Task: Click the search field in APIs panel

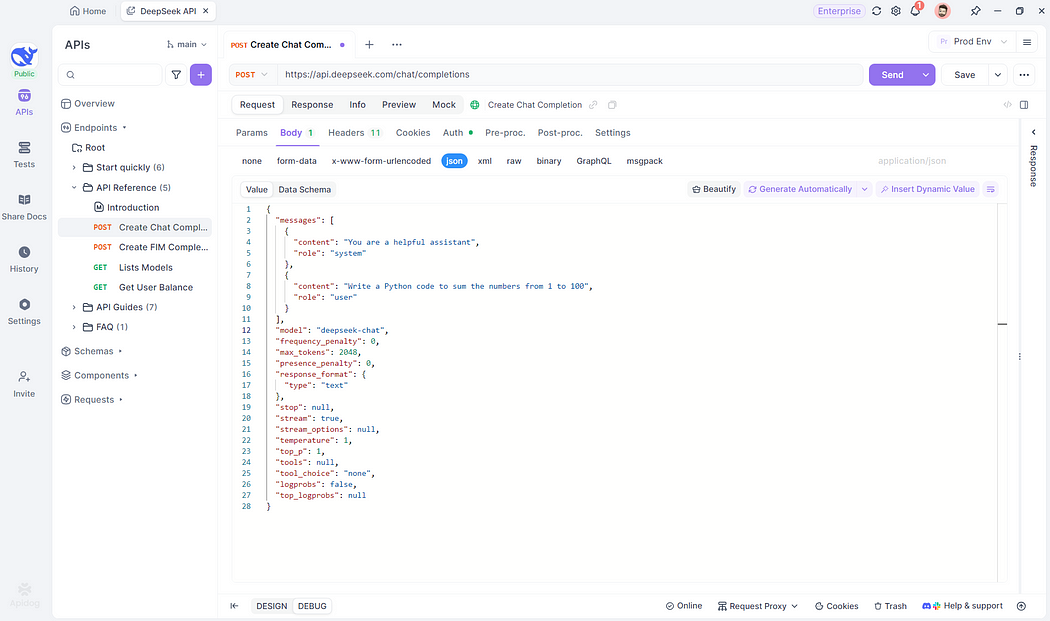Action: pyautogui.click(x=110, y=75)
